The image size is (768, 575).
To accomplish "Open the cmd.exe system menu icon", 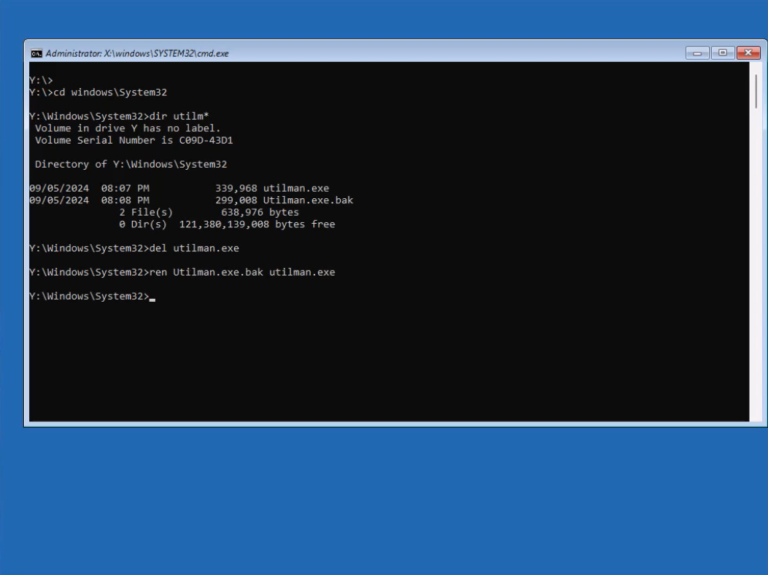I will [36, 53].
